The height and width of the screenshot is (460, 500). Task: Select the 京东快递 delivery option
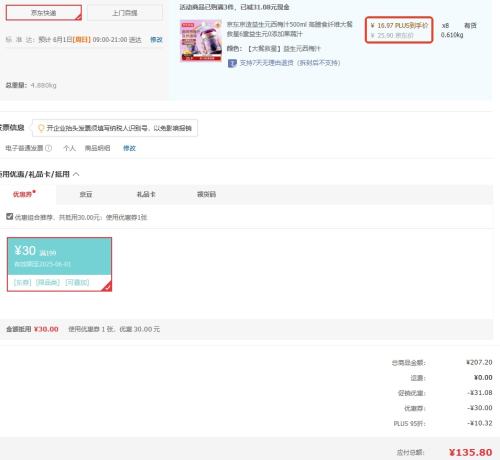[x=44, y=13]
